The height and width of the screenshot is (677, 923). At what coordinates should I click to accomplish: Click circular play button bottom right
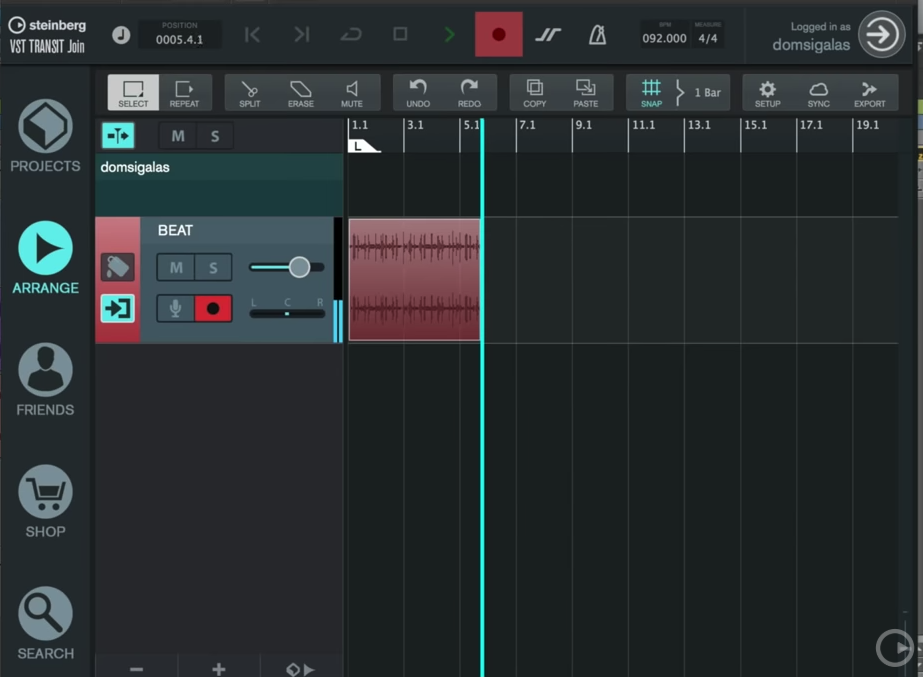[895, 648]
